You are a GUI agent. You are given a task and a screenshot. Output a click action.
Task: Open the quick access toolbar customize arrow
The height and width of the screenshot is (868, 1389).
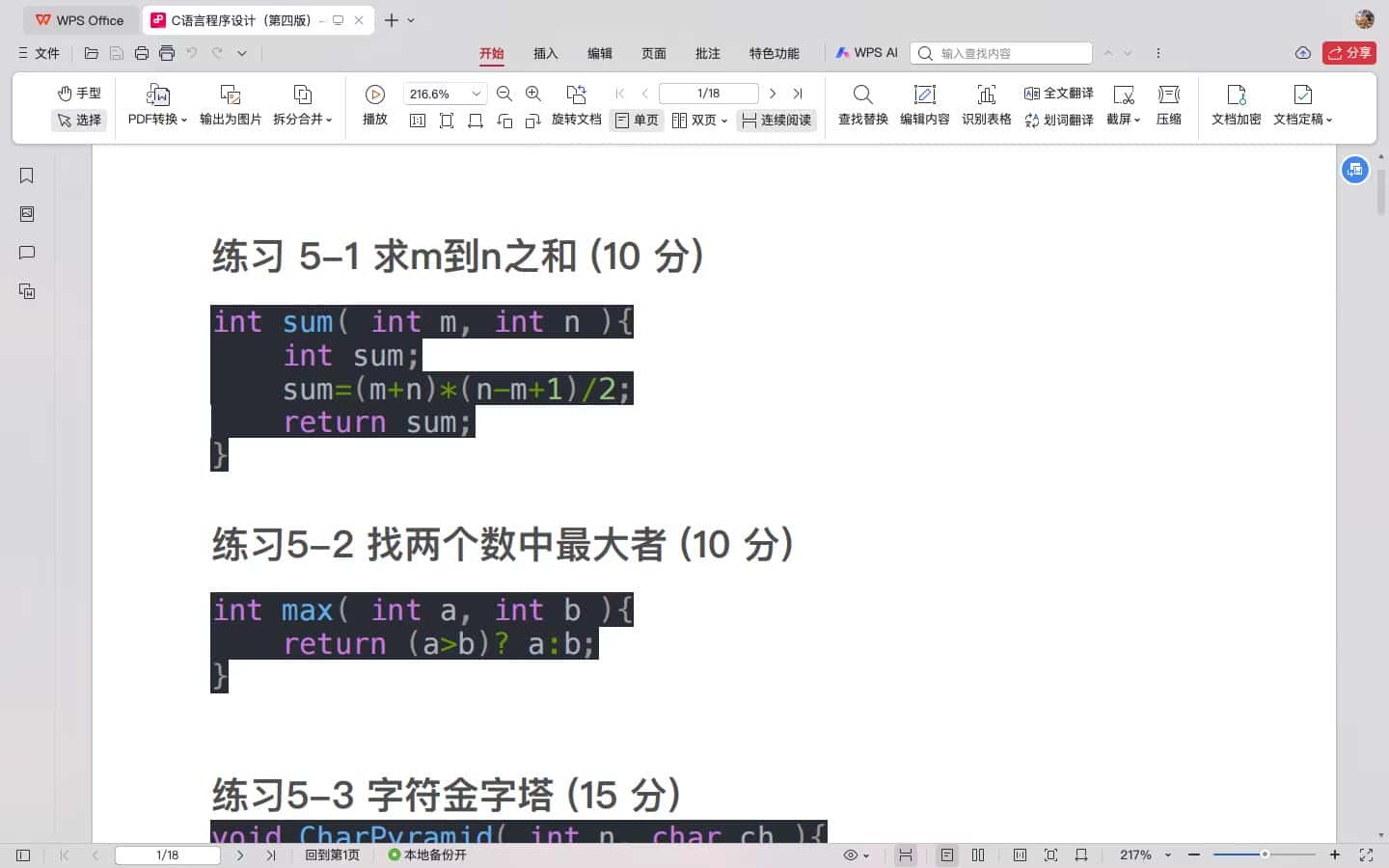pyautogui.click(x=242, y=53)
